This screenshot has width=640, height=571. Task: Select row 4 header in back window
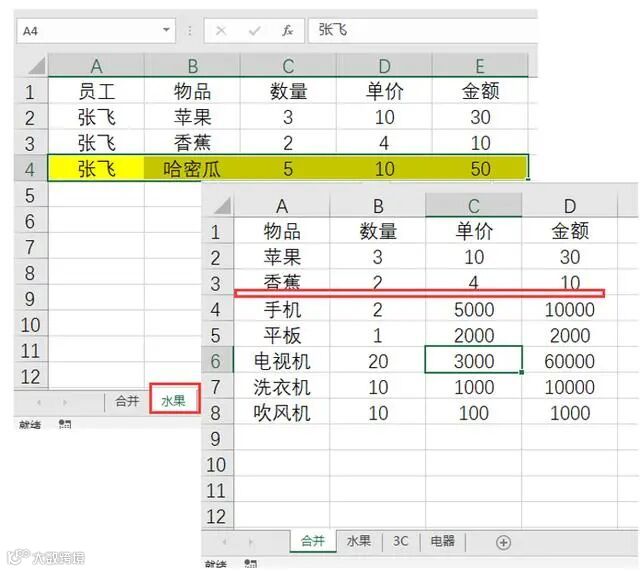pos(31,168)
